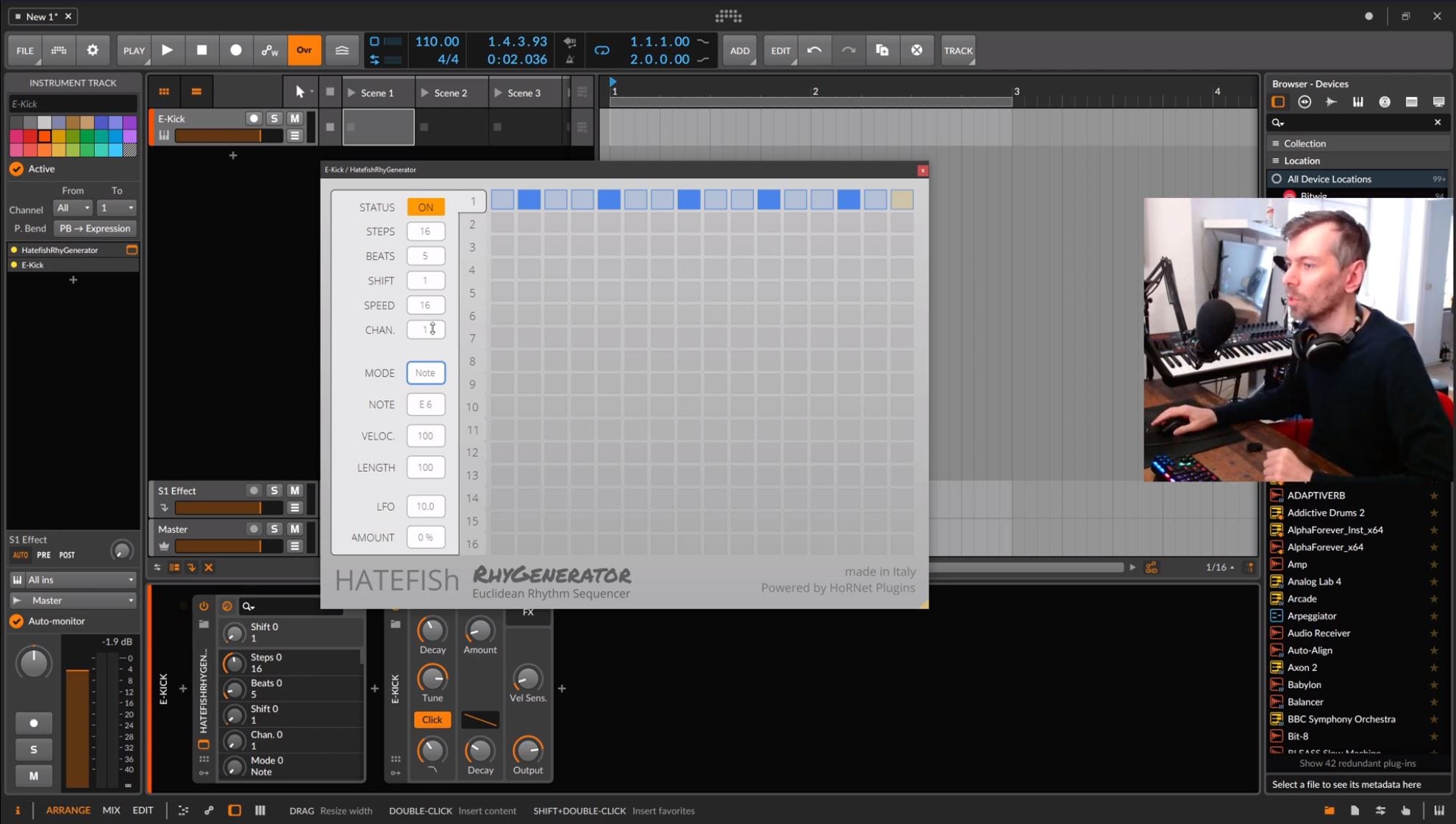Open the mixer view icon in the bottom-right status bar
The height and width of the screenshot is (824, 1456).
pos(1439,810)
